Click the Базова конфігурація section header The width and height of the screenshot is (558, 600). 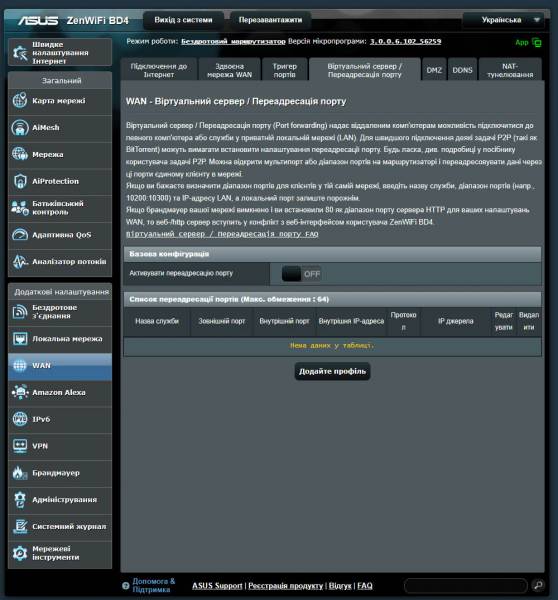(332, 254)
